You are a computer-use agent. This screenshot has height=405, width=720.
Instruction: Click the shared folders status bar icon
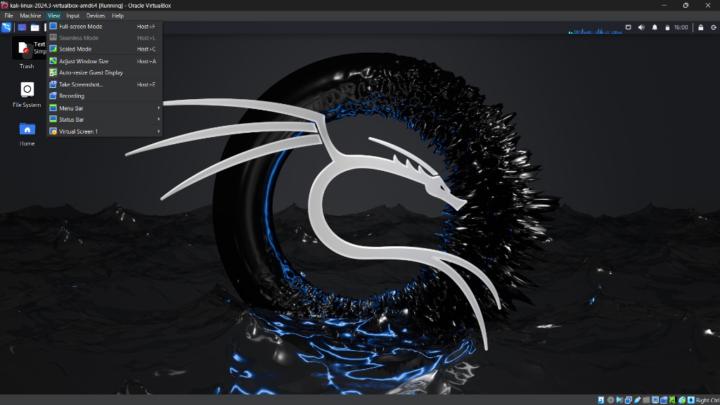(x=646, y=400)
